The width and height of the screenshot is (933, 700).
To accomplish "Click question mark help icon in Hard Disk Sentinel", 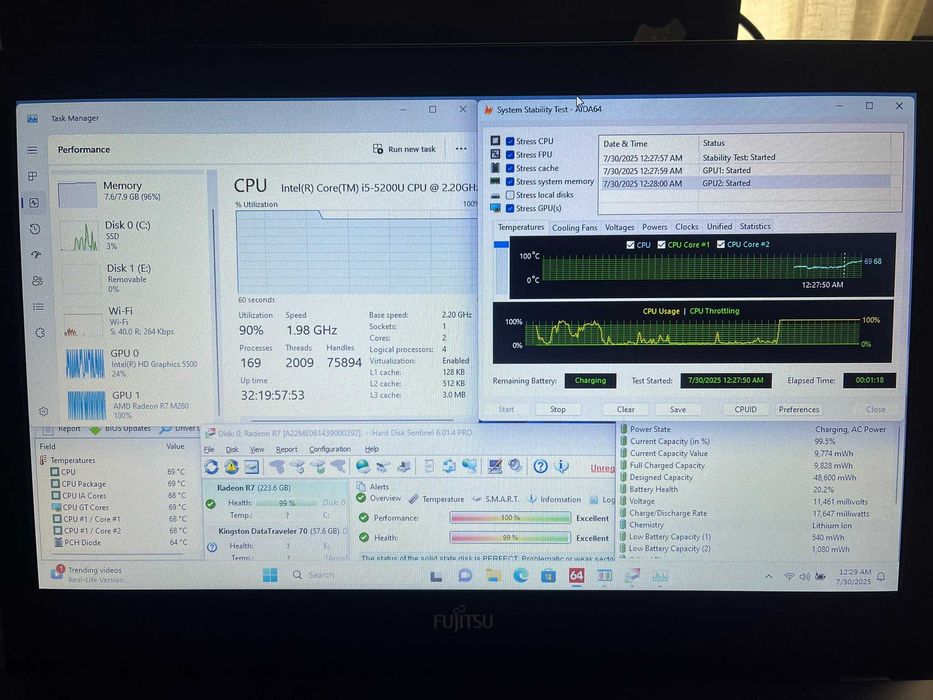I will [x=540, y=466].
